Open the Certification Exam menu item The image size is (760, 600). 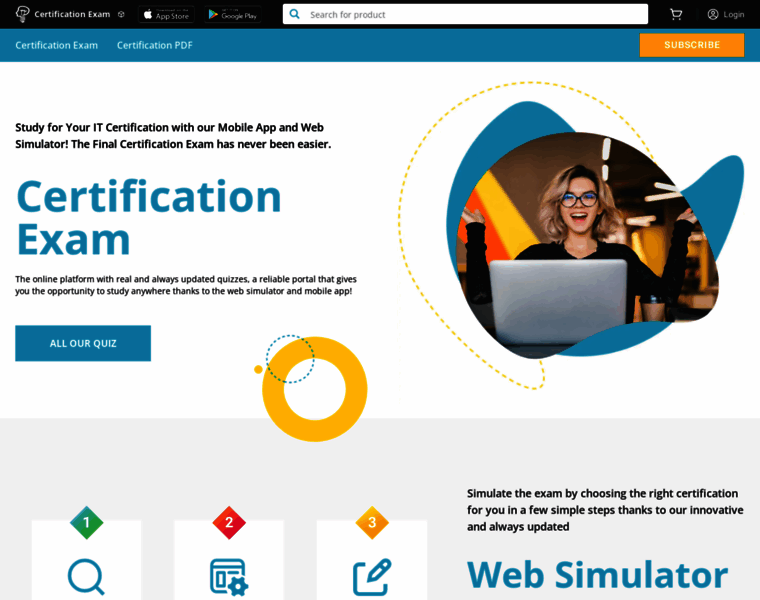pos(57,45)
